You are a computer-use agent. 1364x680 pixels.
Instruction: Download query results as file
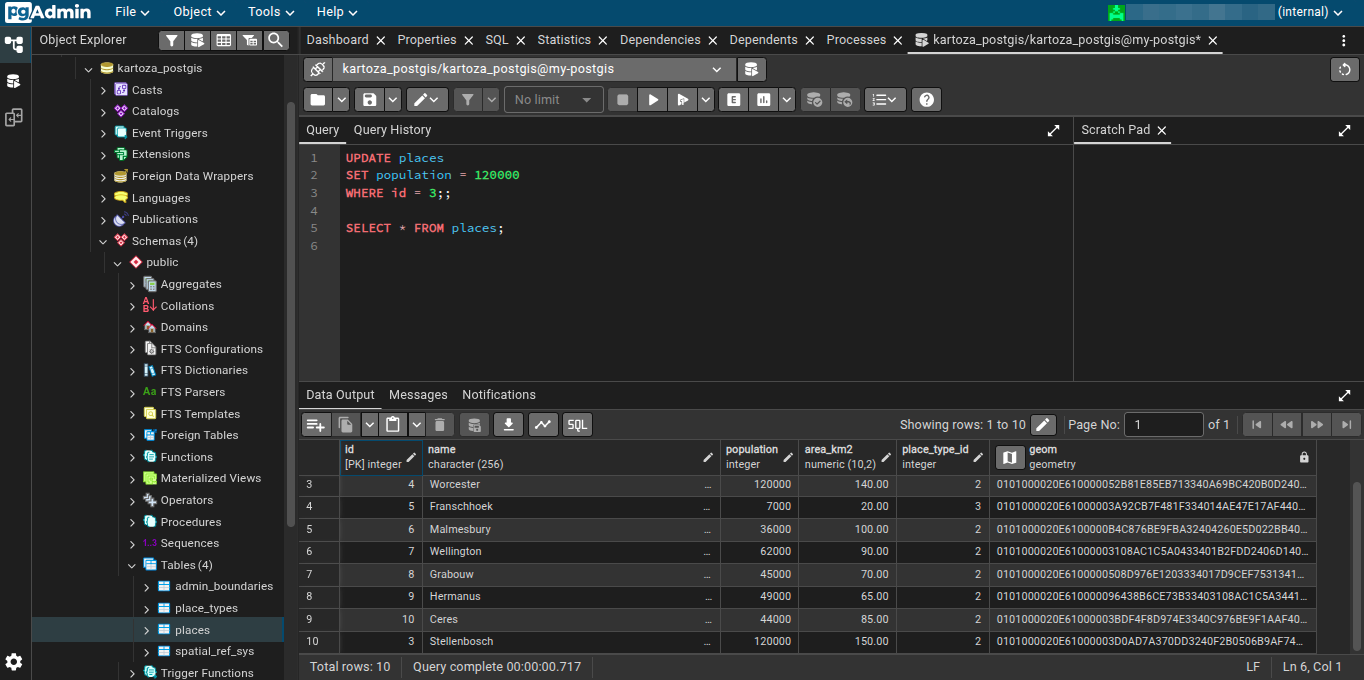pyautogui.click(x=509, y=425)
